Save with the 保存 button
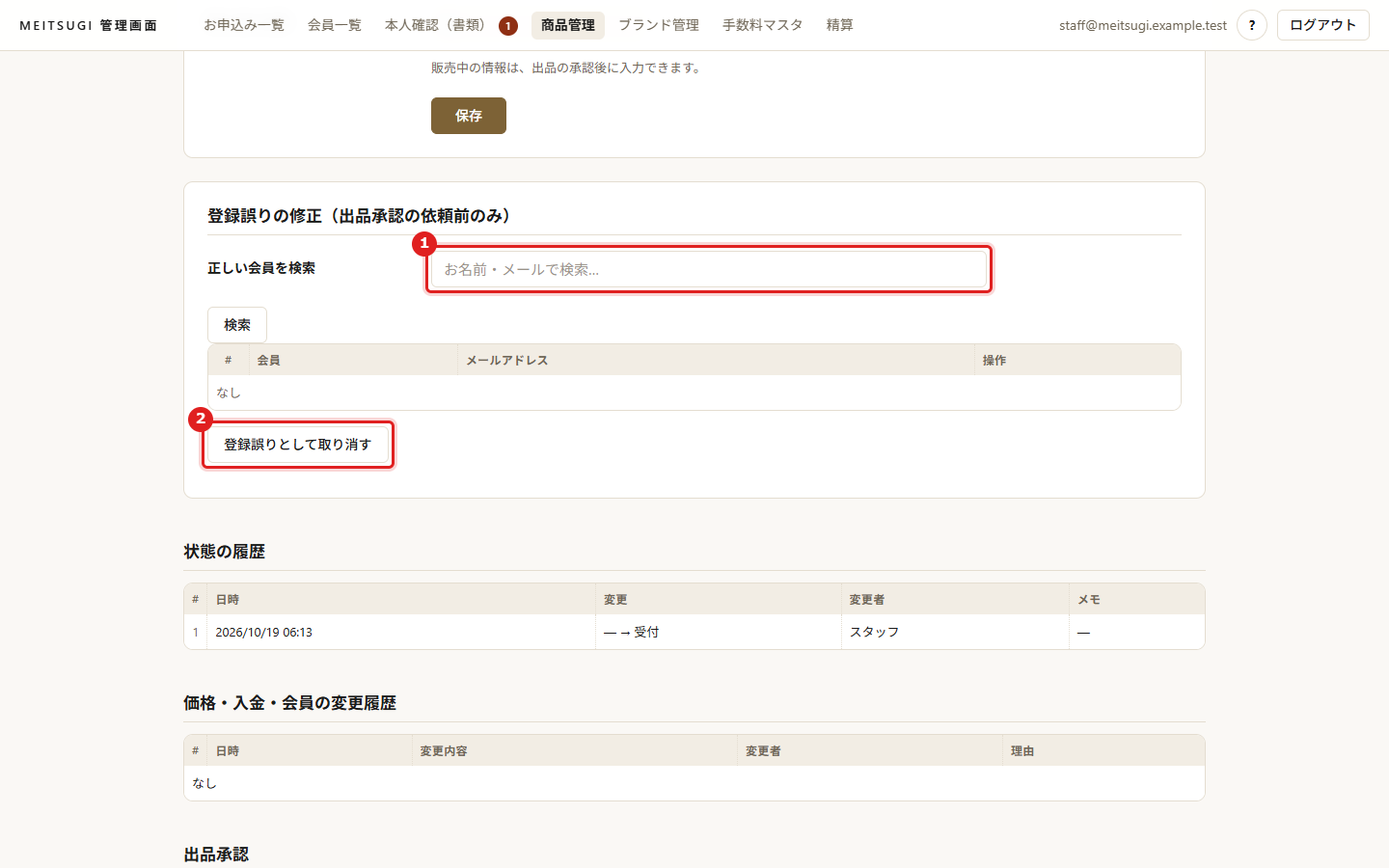Image resolution: width=1389 pixels, height=868 pixels. [469, 116]
